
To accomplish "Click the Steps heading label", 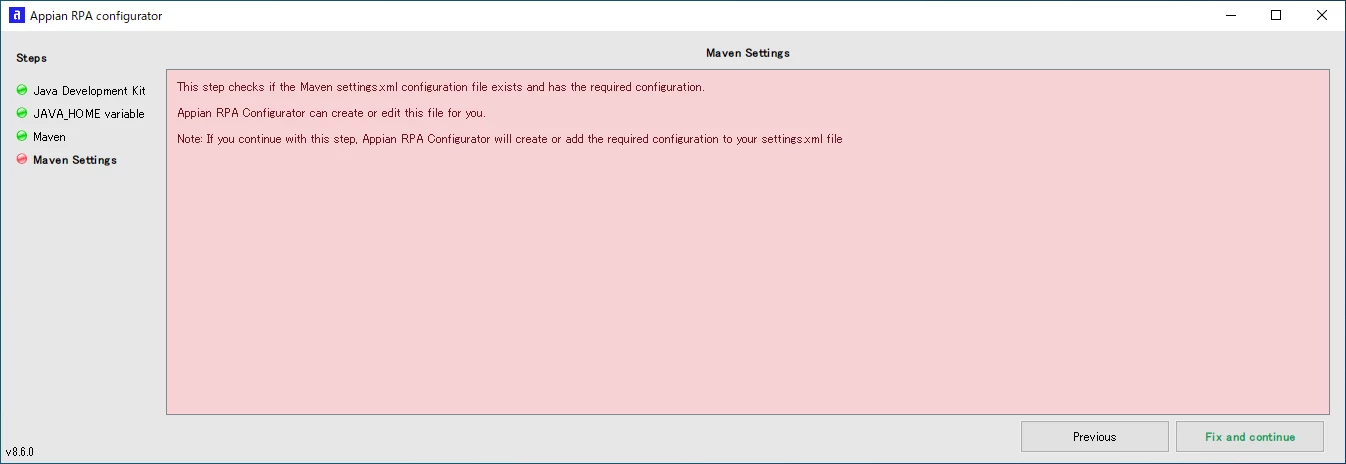I will [x=31, y=58].
